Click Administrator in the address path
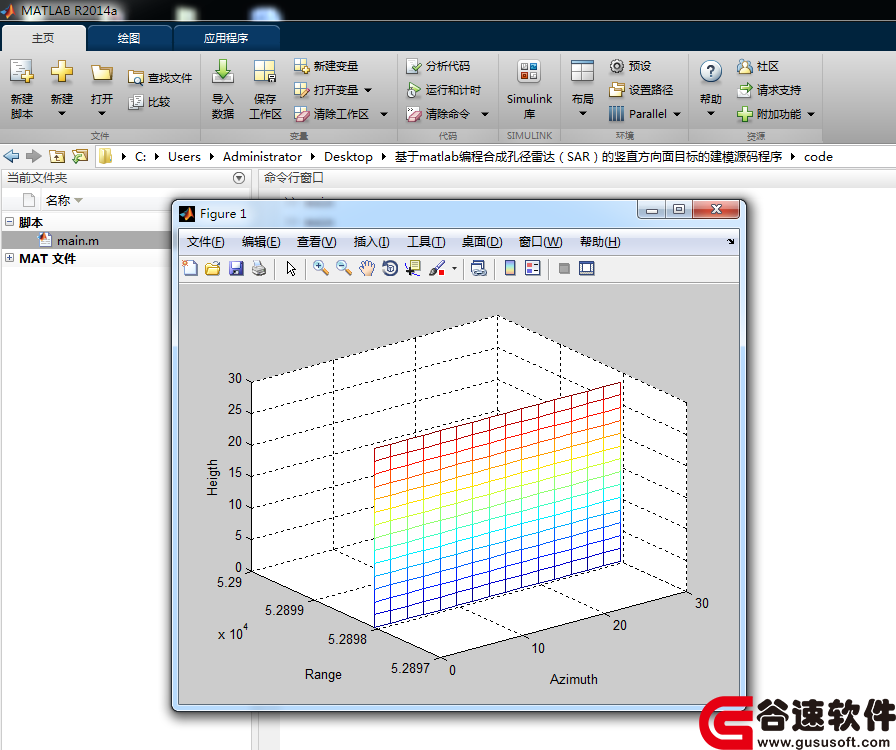Screen dimensions: 896x750 (262, 157)
